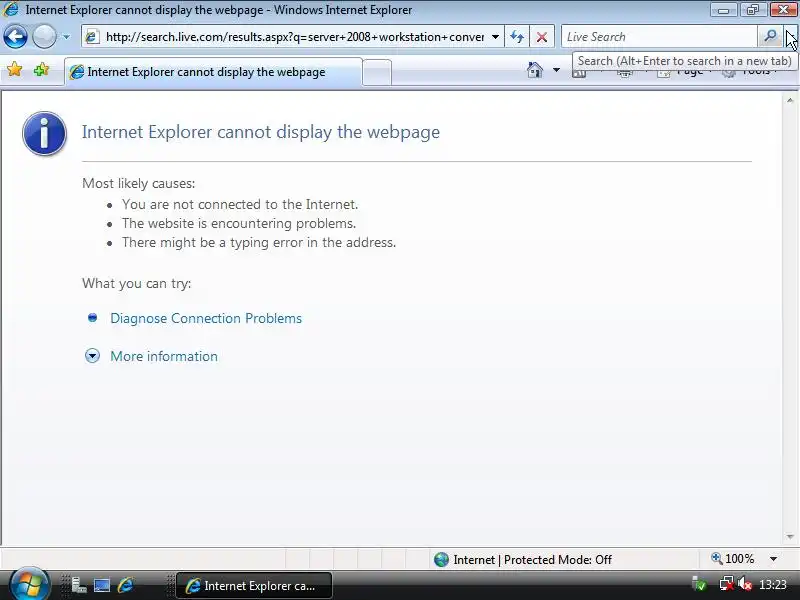Open the search provider options dropdown
800x600 pixels.
point(790,37)
